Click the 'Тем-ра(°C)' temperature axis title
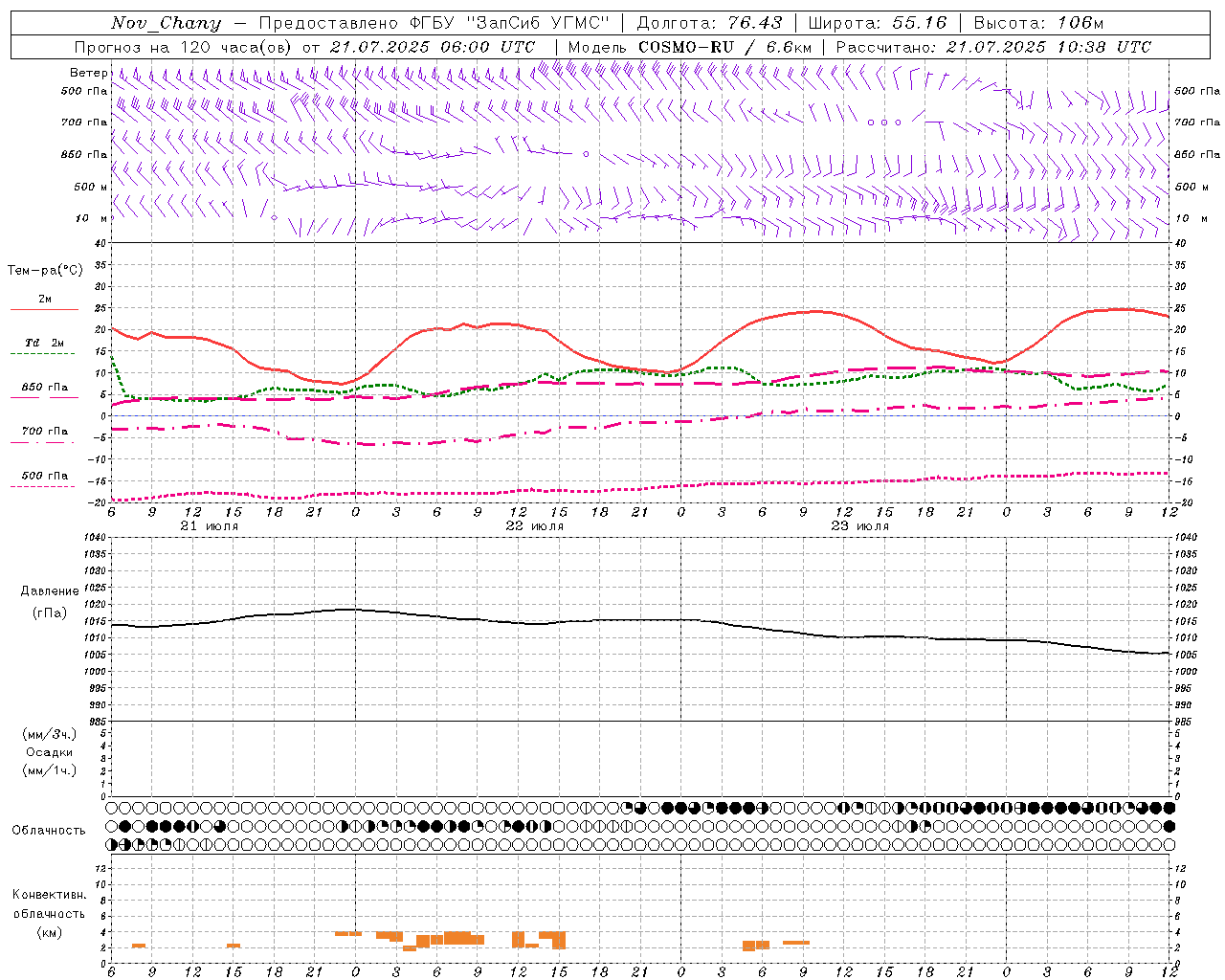The height and width of the screenshot is (980, 1225). pyautogui.click(x=45, y=271)
